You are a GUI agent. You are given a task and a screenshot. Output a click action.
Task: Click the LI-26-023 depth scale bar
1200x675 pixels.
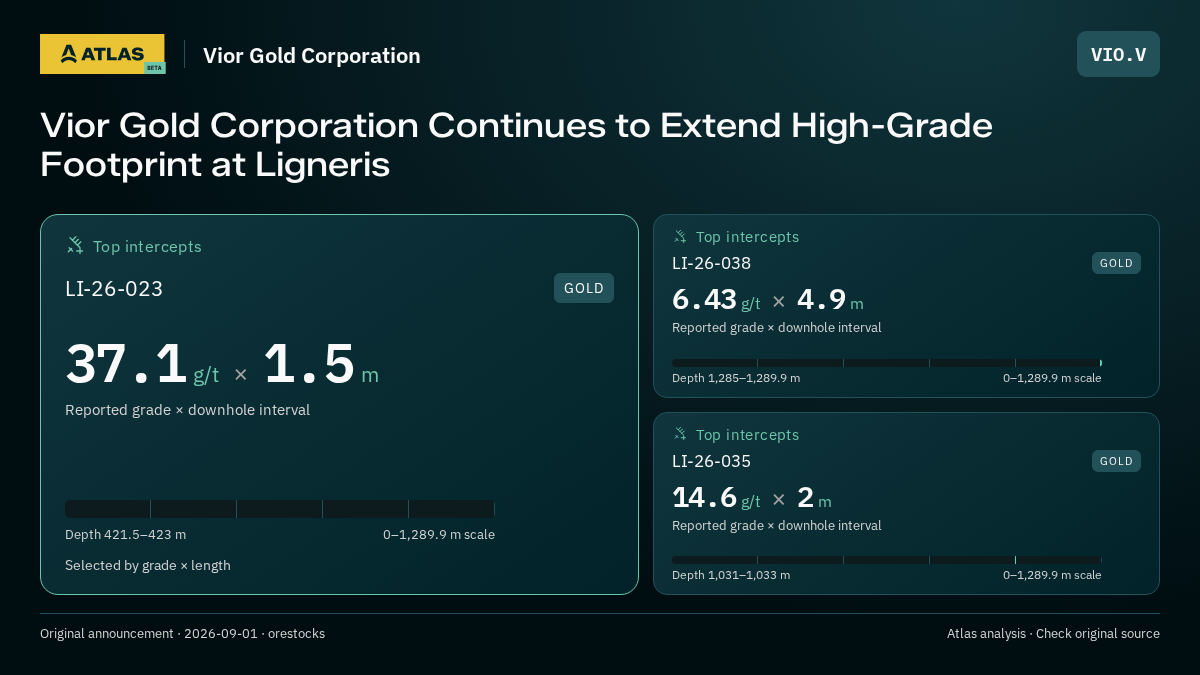coord(280,509)
